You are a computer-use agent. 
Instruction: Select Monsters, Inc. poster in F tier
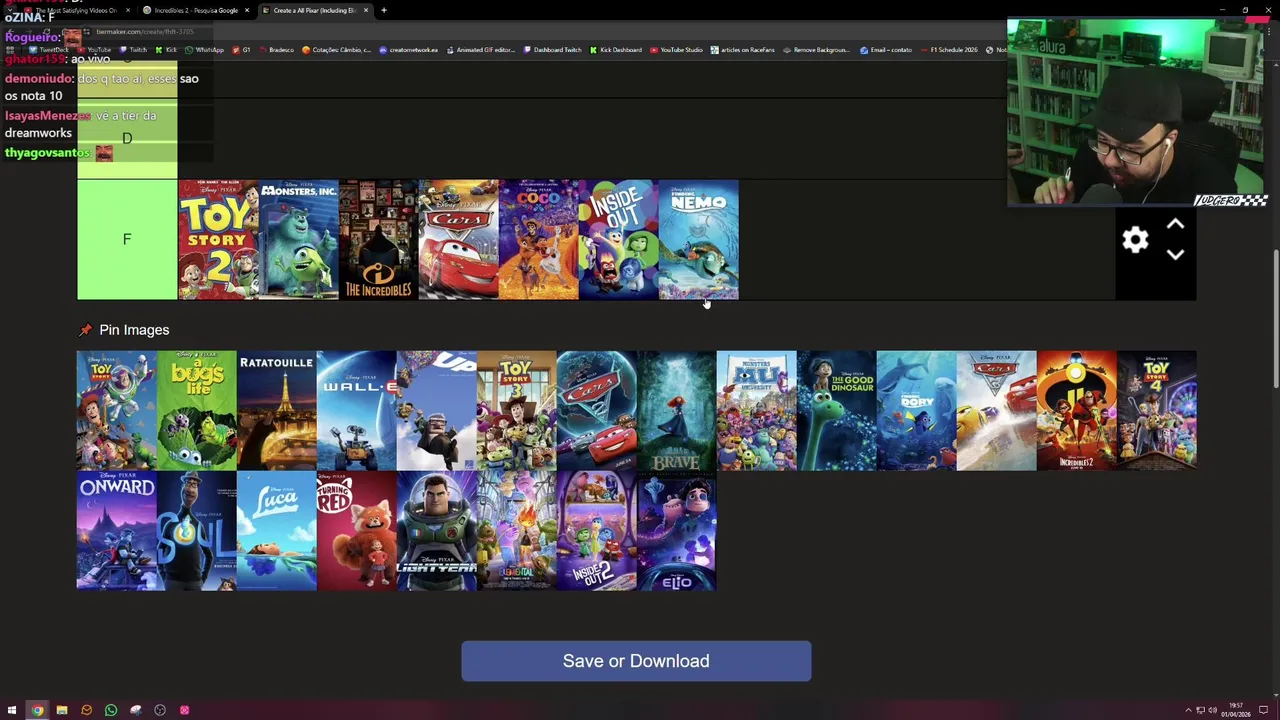coord(298,240)
